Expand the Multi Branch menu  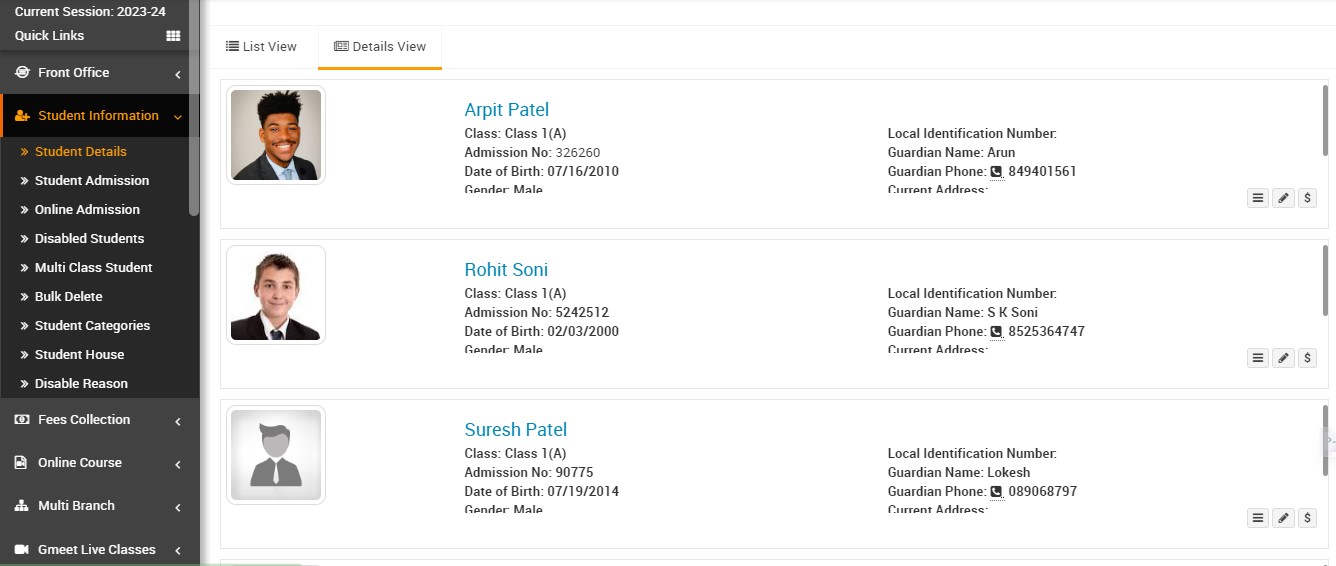point(98,506)
